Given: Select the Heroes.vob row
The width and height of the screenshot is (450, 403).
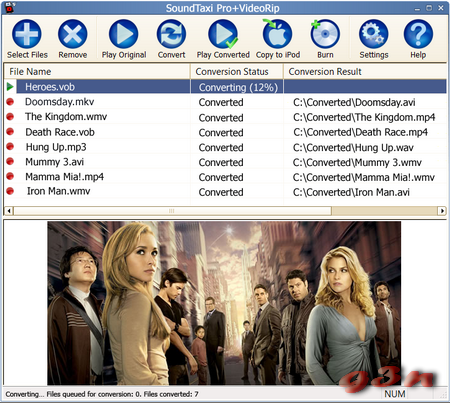Looking at the screenshot, I should [x=225, y=87].
